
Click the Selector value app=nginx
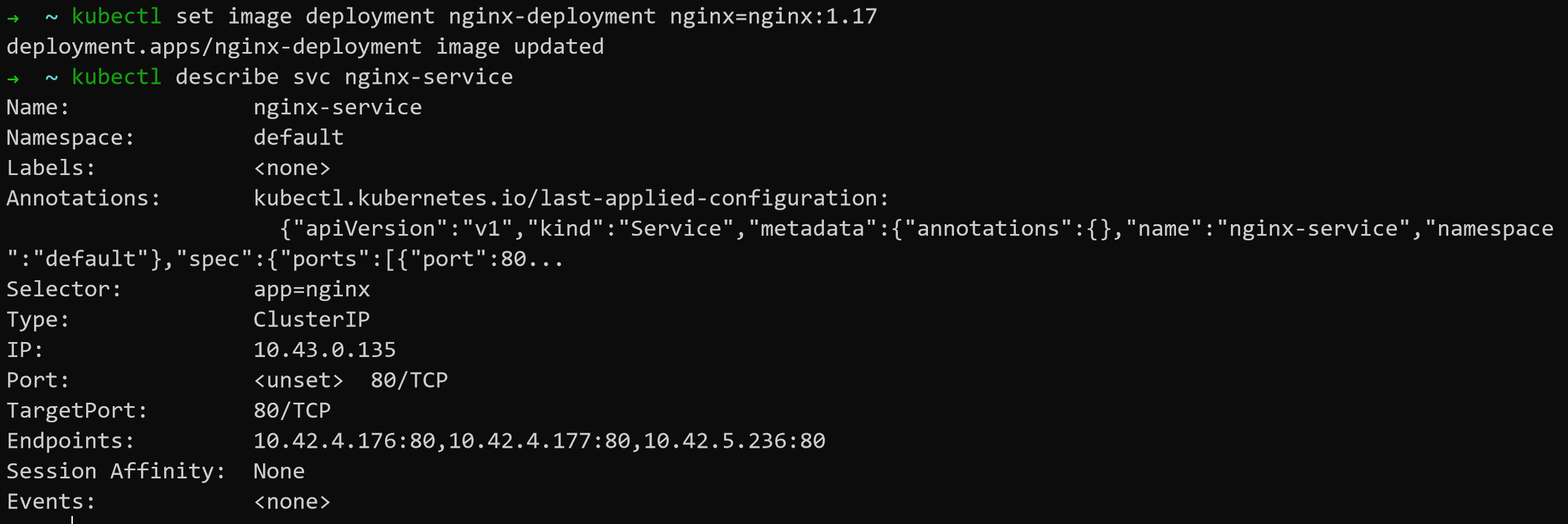point(311,289)
